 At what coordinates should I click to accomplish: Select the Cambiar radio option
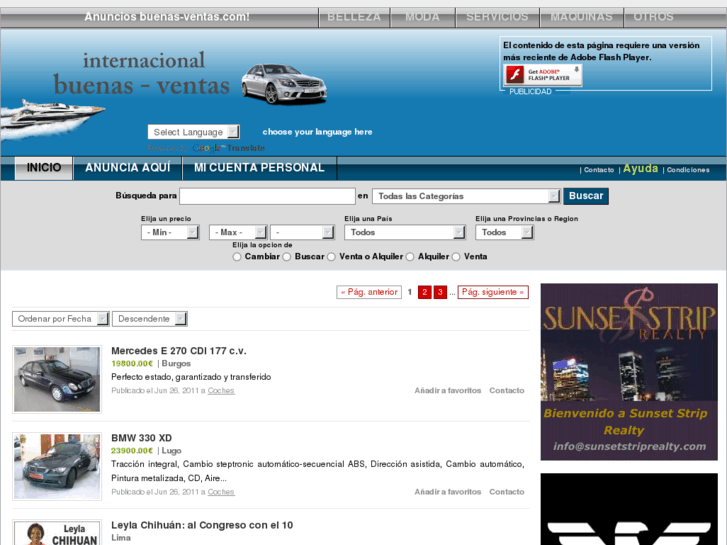point(237,257)
